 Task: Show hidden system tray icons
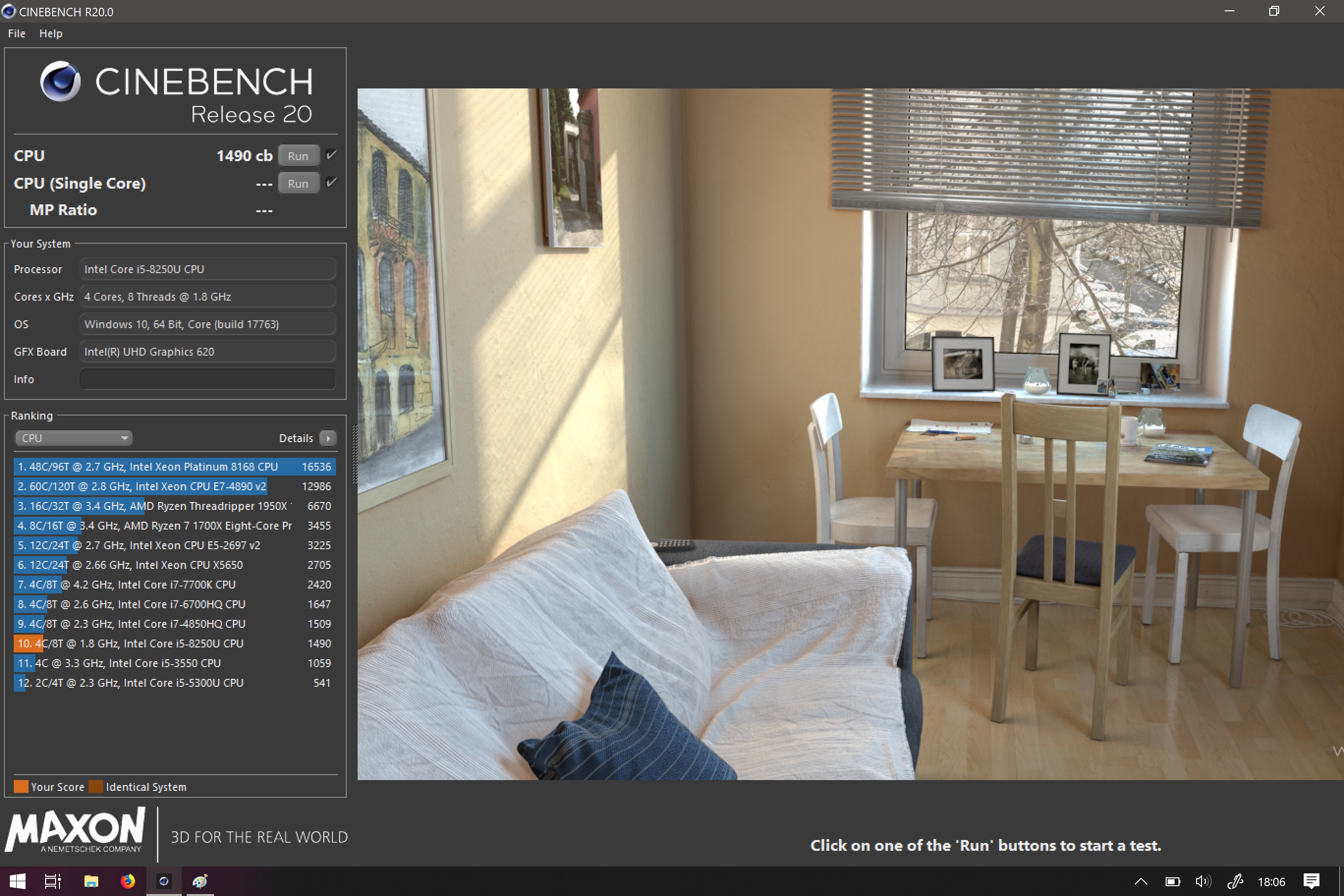coord(1141,881)
